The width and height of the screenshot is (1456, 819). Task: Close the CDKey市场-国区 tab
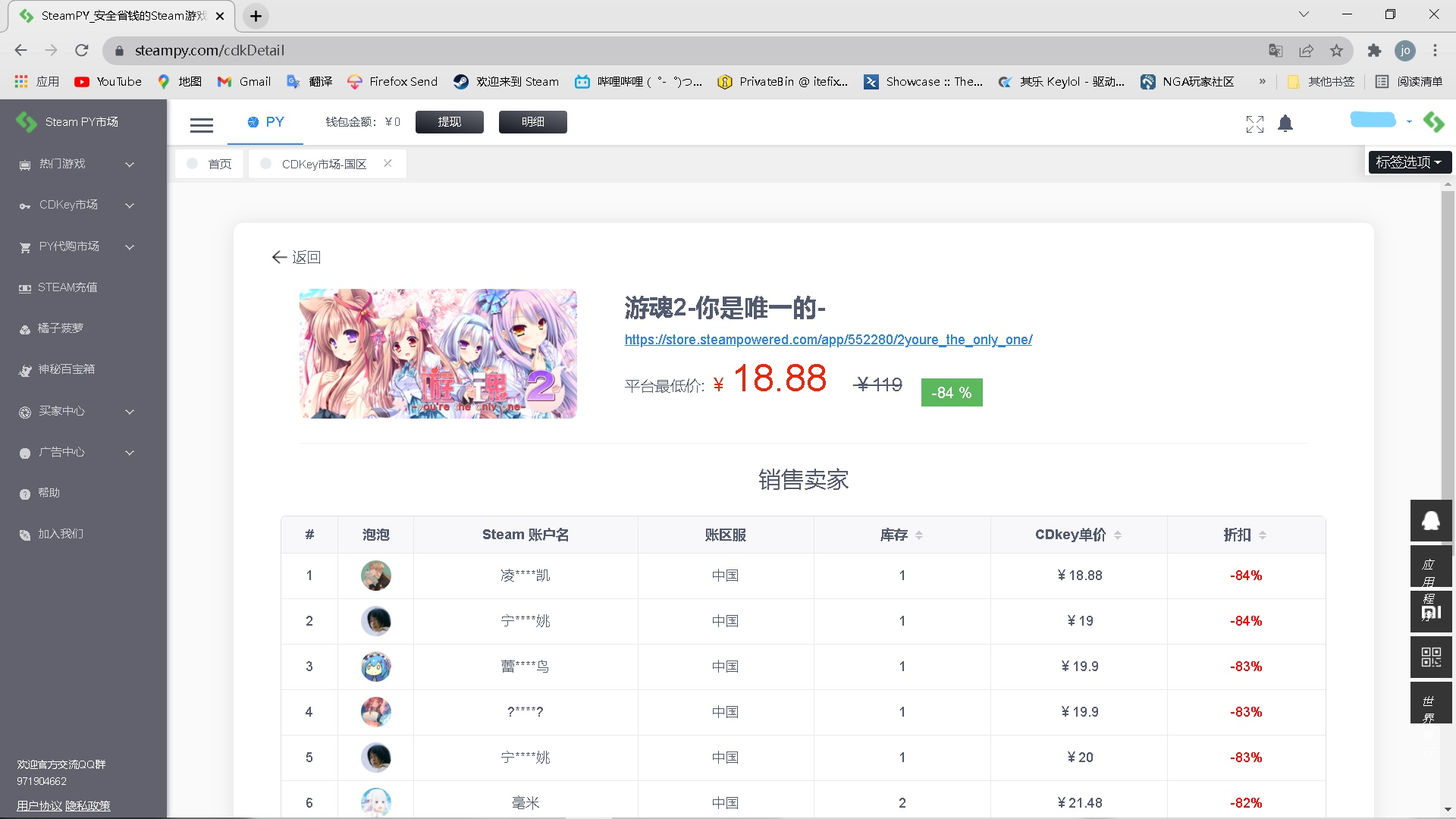pos(388,163)
